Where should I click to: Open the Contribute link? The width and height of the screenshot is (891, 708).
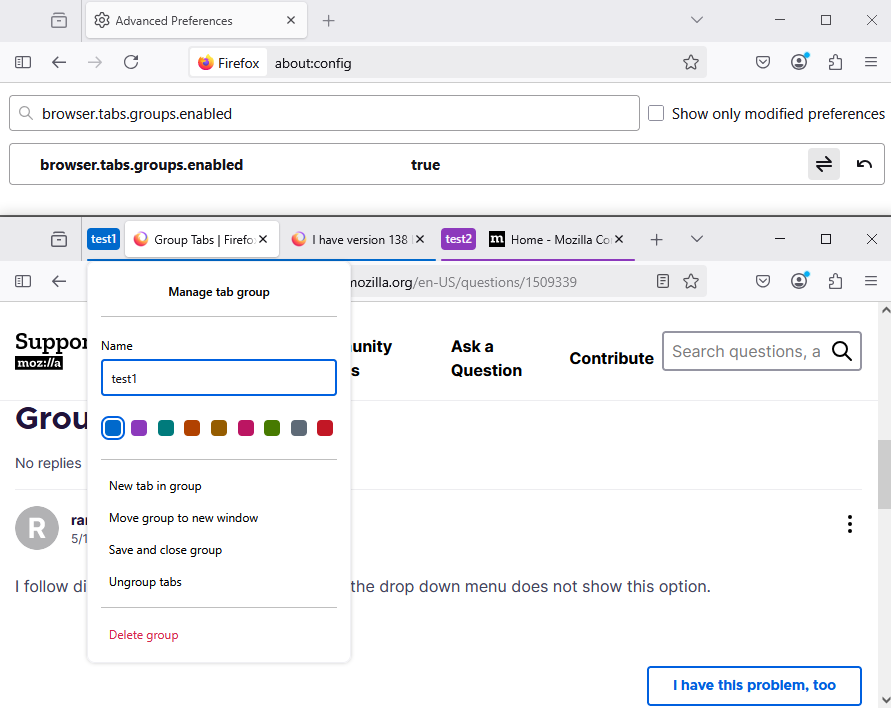click(x=611, y=359)
